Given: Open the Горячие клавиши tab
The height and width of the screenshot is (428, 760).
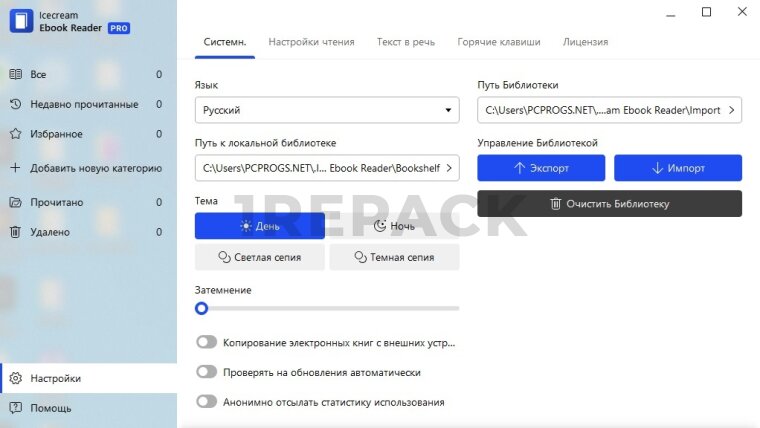Looking at the screenshot, I should point(499,42).
